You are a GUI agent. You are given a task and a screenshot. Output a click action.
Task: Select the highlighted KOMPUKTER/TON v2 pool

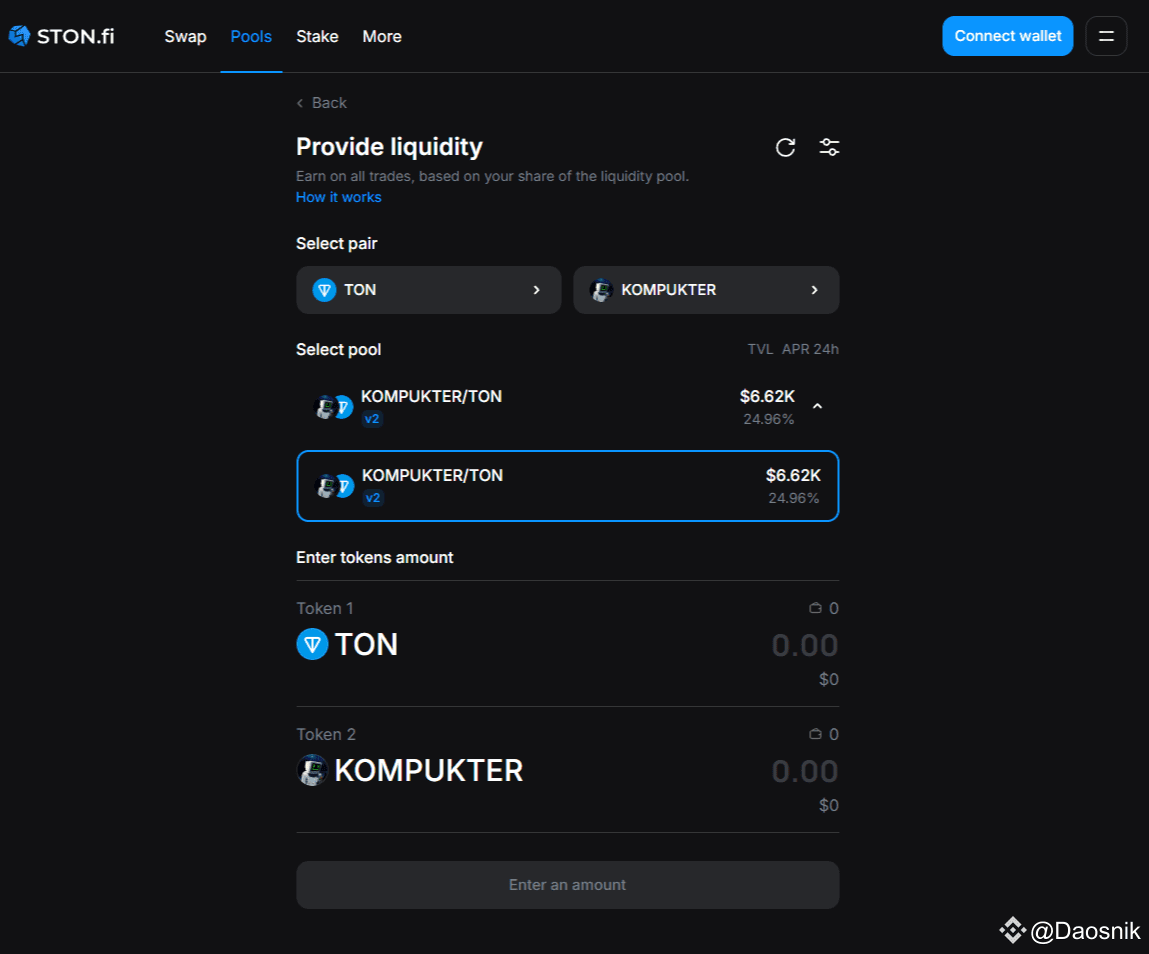coord(568,486)
